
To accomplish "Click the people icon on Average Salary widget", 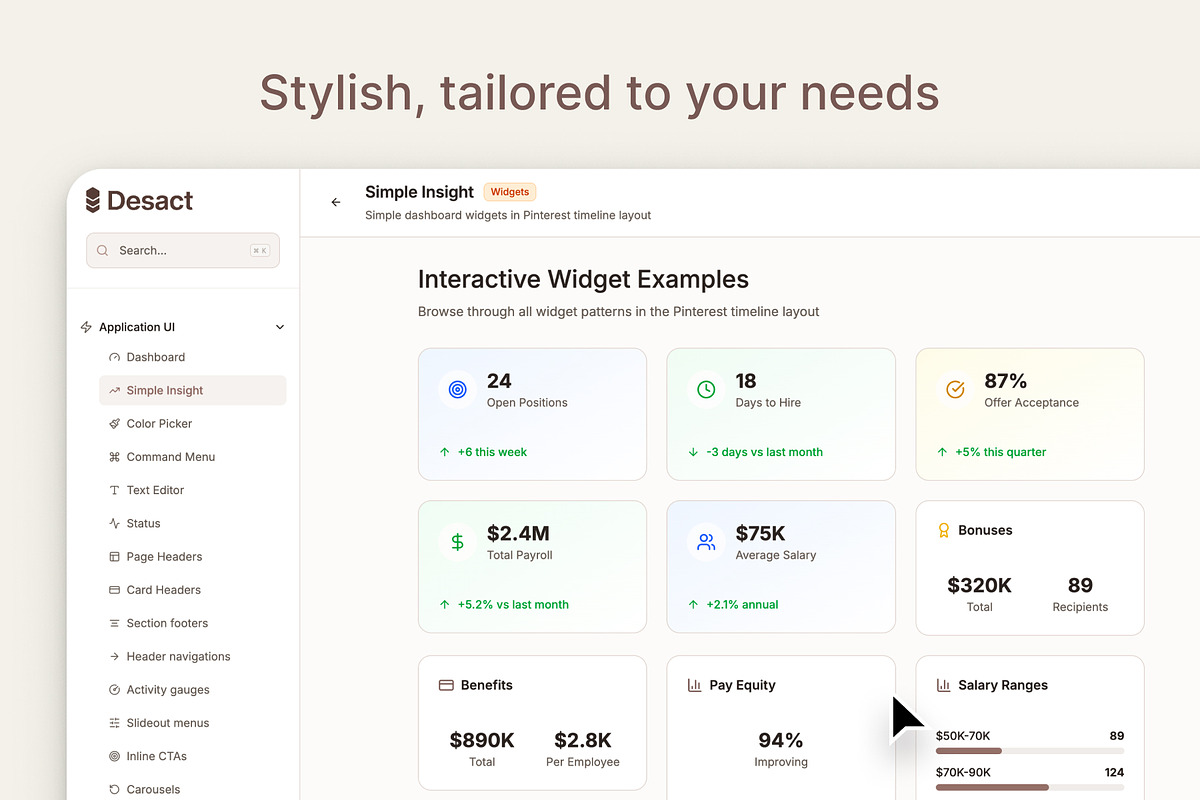I will click(706, 542).
